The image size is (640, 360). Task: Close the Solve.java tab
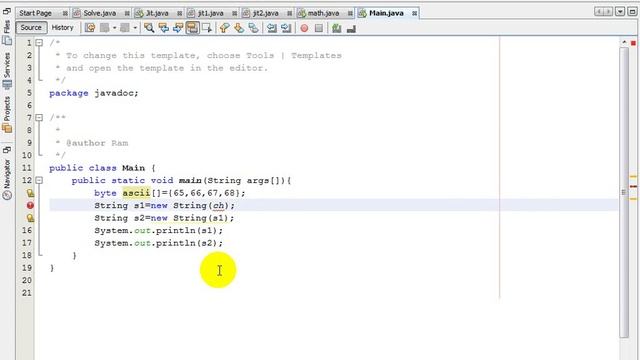pos(127,13)
